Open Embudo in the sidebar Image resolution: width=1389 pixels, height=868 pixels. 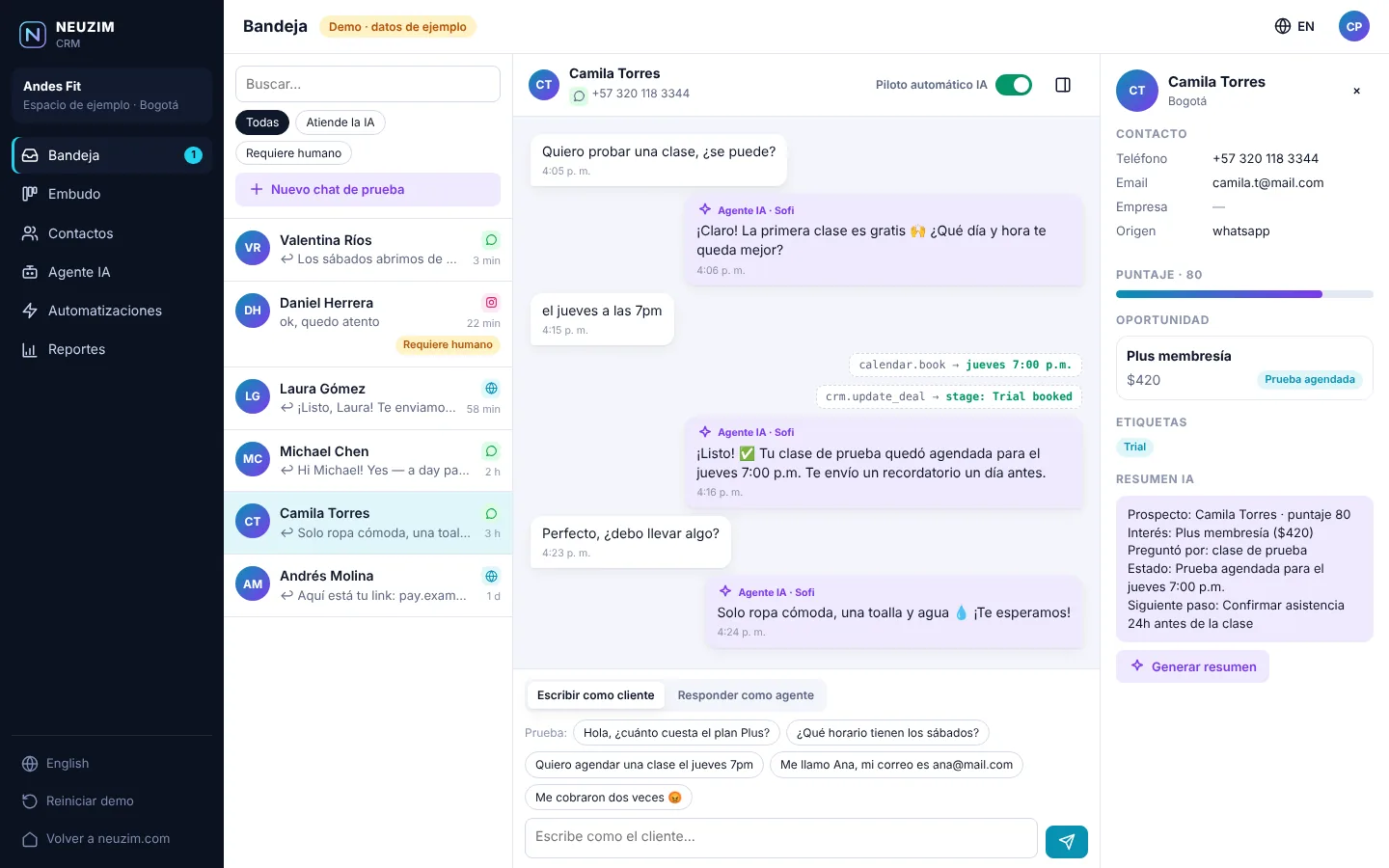(112, 194)
